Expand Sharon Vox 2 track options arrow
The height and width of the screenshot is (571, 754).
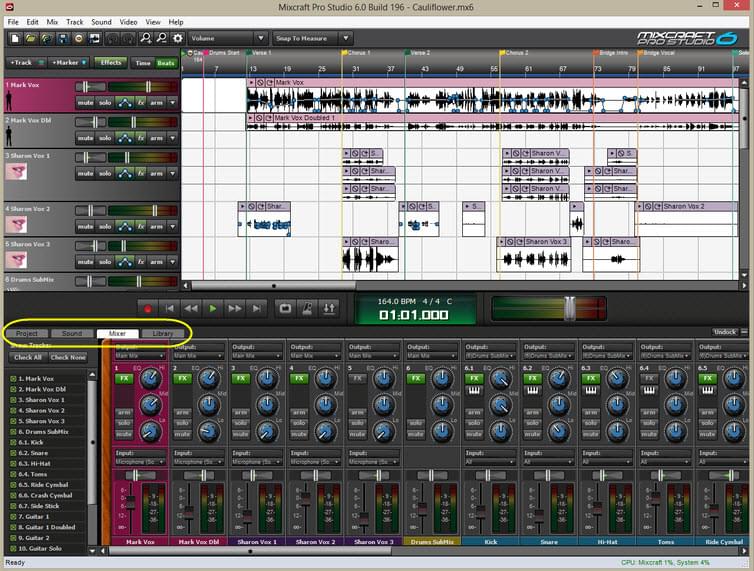click(x=172, y=226)
